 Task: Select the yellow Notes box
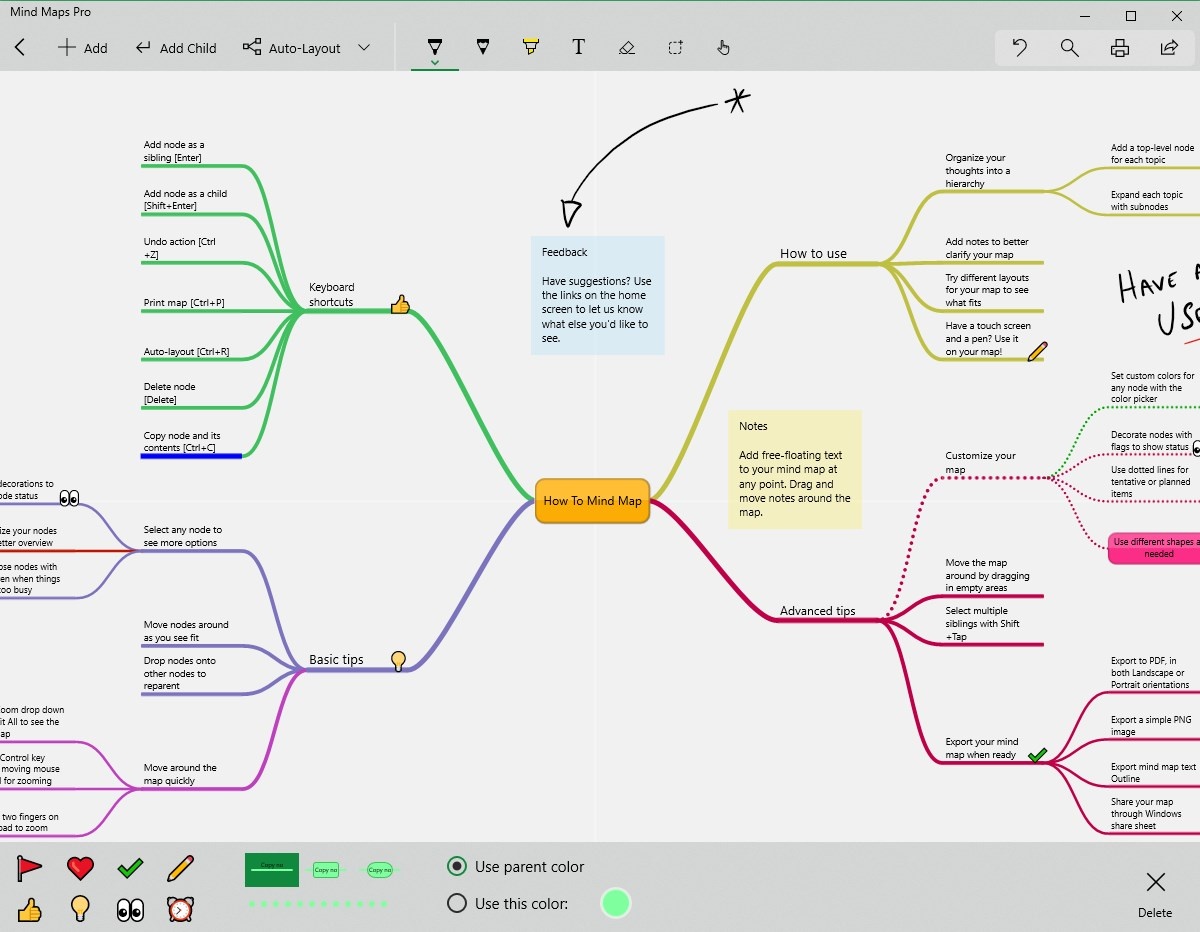(x=794, y=469)
